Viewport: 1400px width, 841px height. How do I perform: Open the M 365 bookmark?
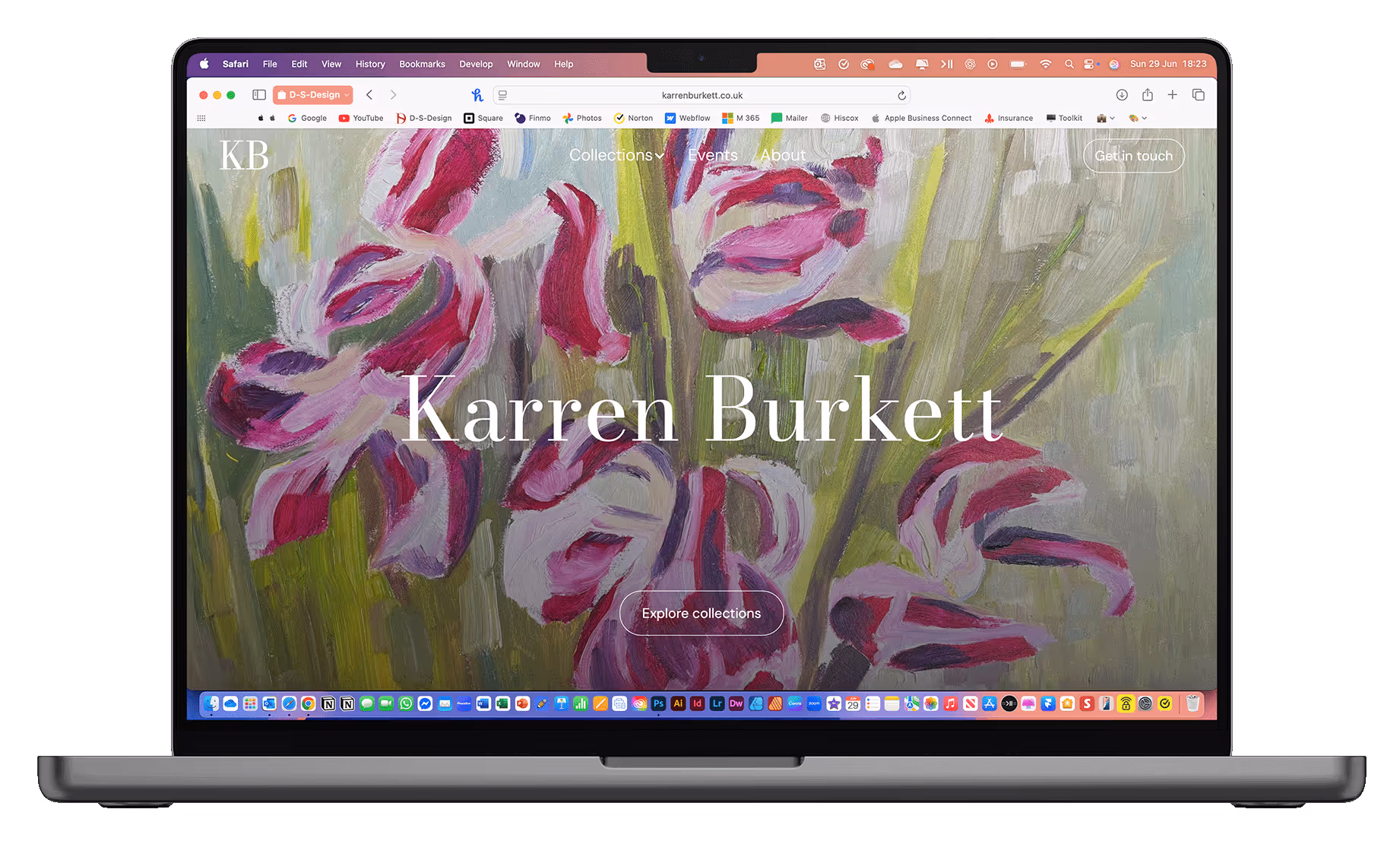coord(741,118)
